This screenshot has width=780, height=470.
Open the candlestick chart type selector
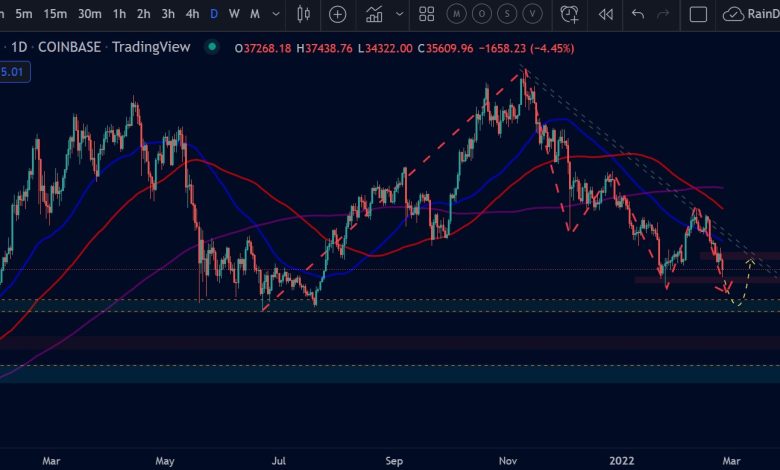click(x=305, y=14)
